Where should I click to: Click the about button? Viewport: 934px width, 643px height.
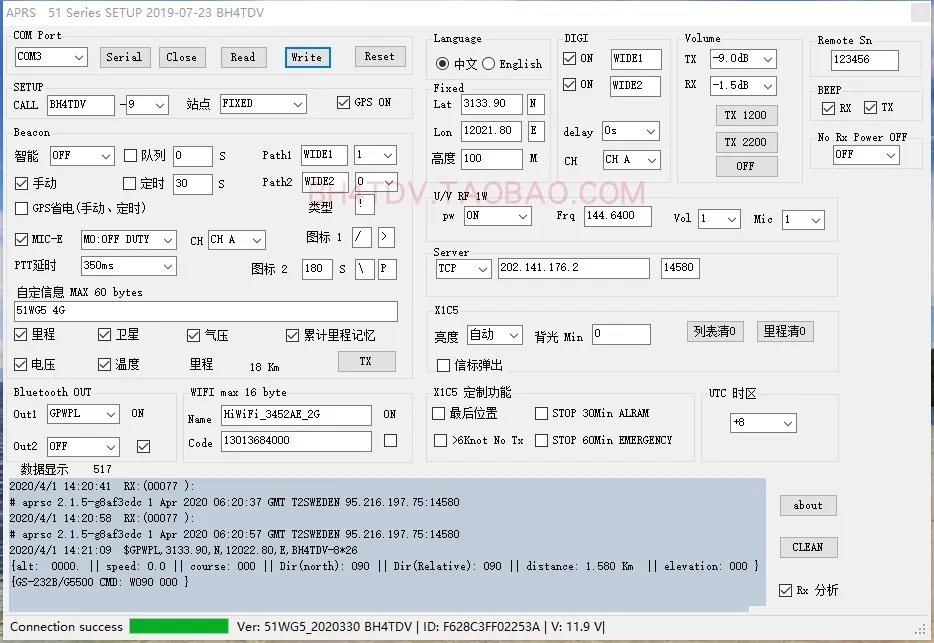[x=808, y=505]
